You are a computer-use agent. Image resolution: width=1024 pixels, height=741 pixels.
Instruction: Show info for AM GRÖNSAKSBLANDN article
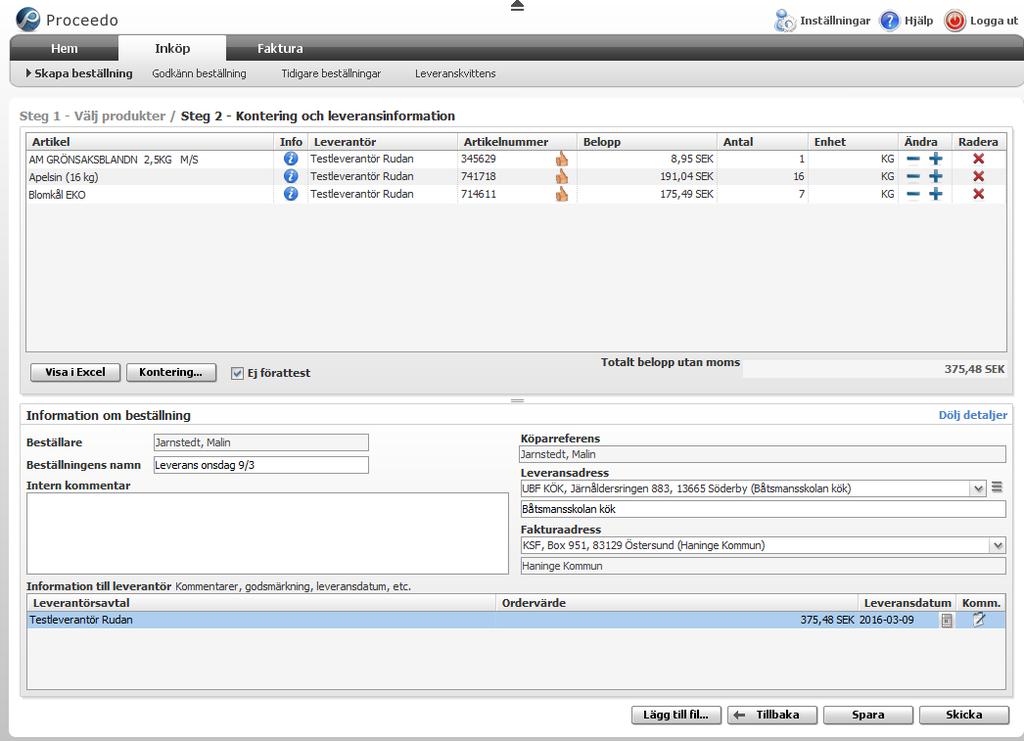[x=291, y=159]
